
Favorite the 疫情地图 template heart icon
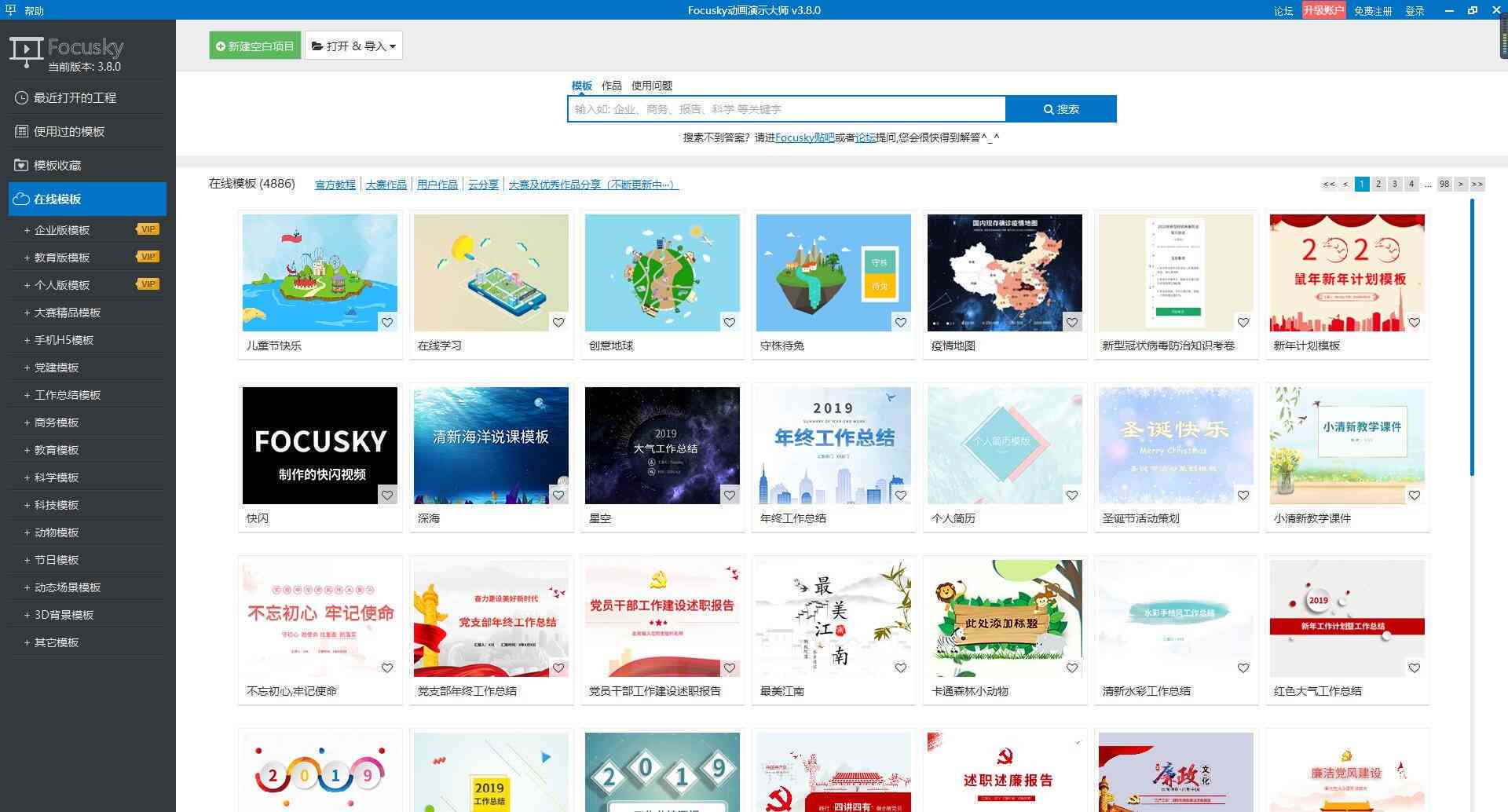click(1072, 322)
